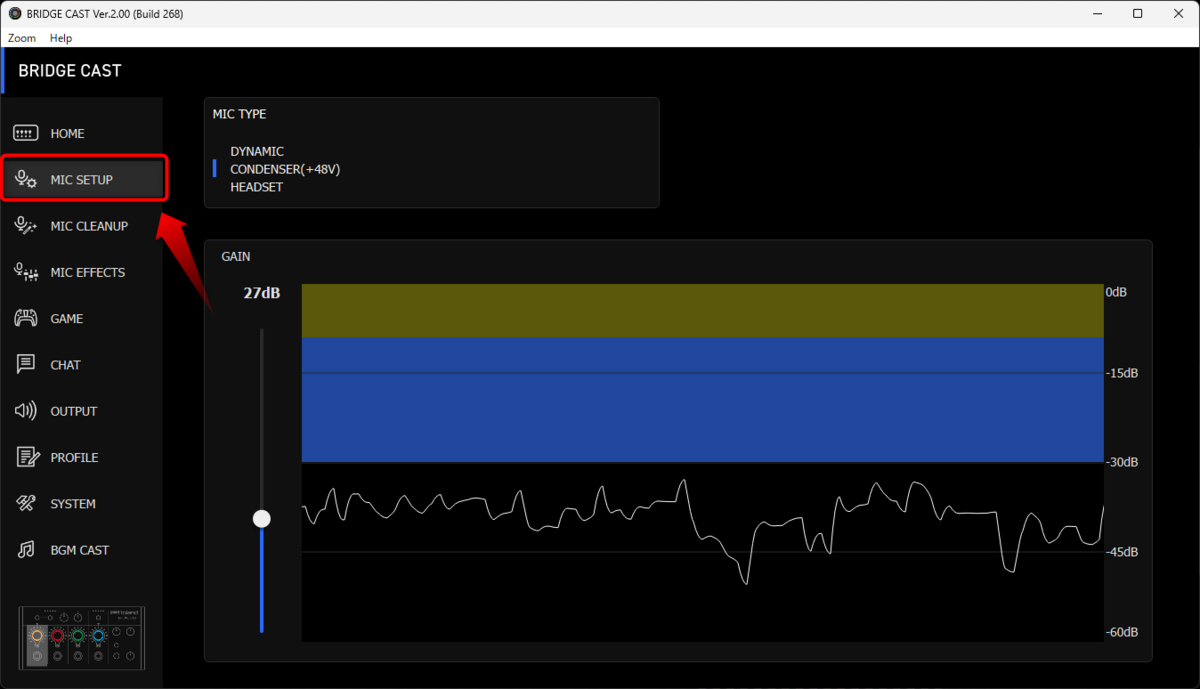Select the MIC SETUP sidebar item
Screen dimensions: 1200x689
pyautogui.click(x=82, y=180)
